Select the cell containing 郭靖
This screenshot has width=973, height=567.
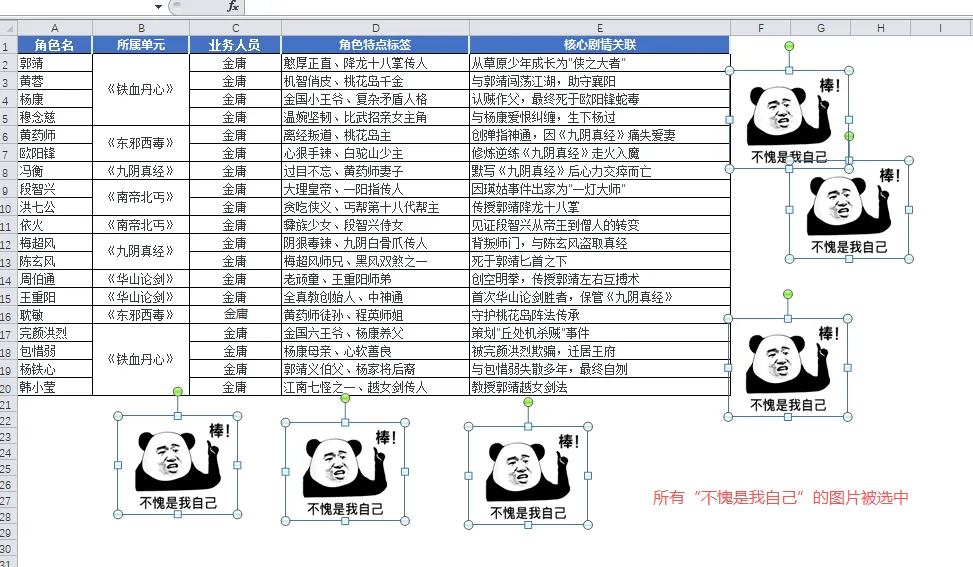coord(55,63)
